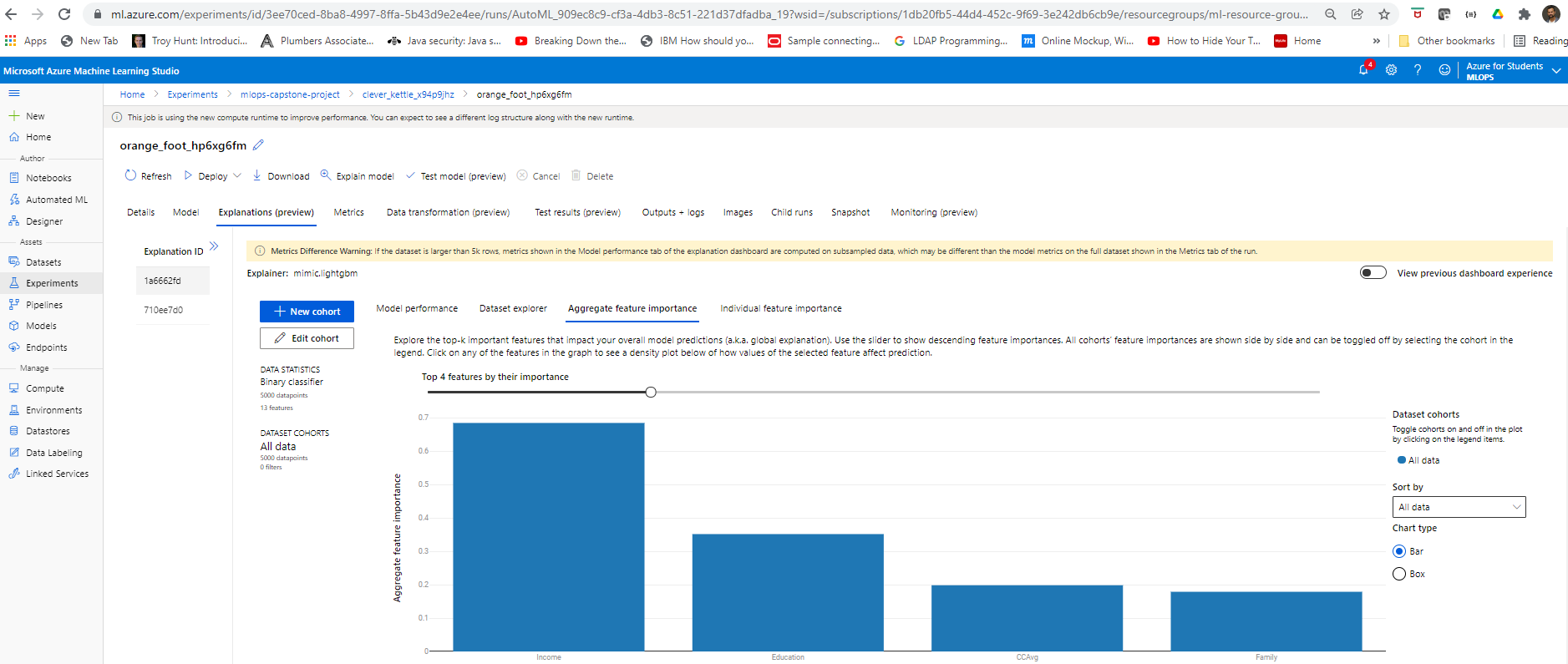
Task: Click the Income bar in chart
Action: (x=549, y=536)
